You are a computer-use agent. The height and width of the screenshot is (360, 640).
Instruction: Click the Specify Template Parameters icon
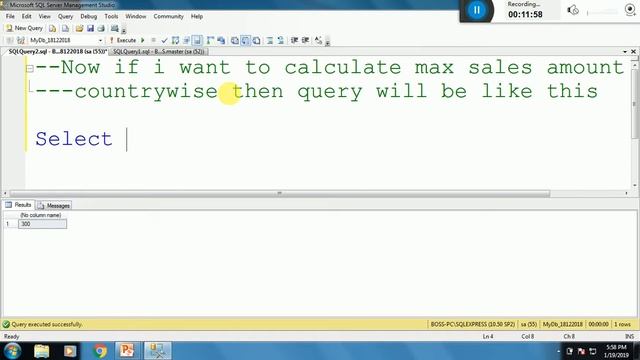click(318, 40)
